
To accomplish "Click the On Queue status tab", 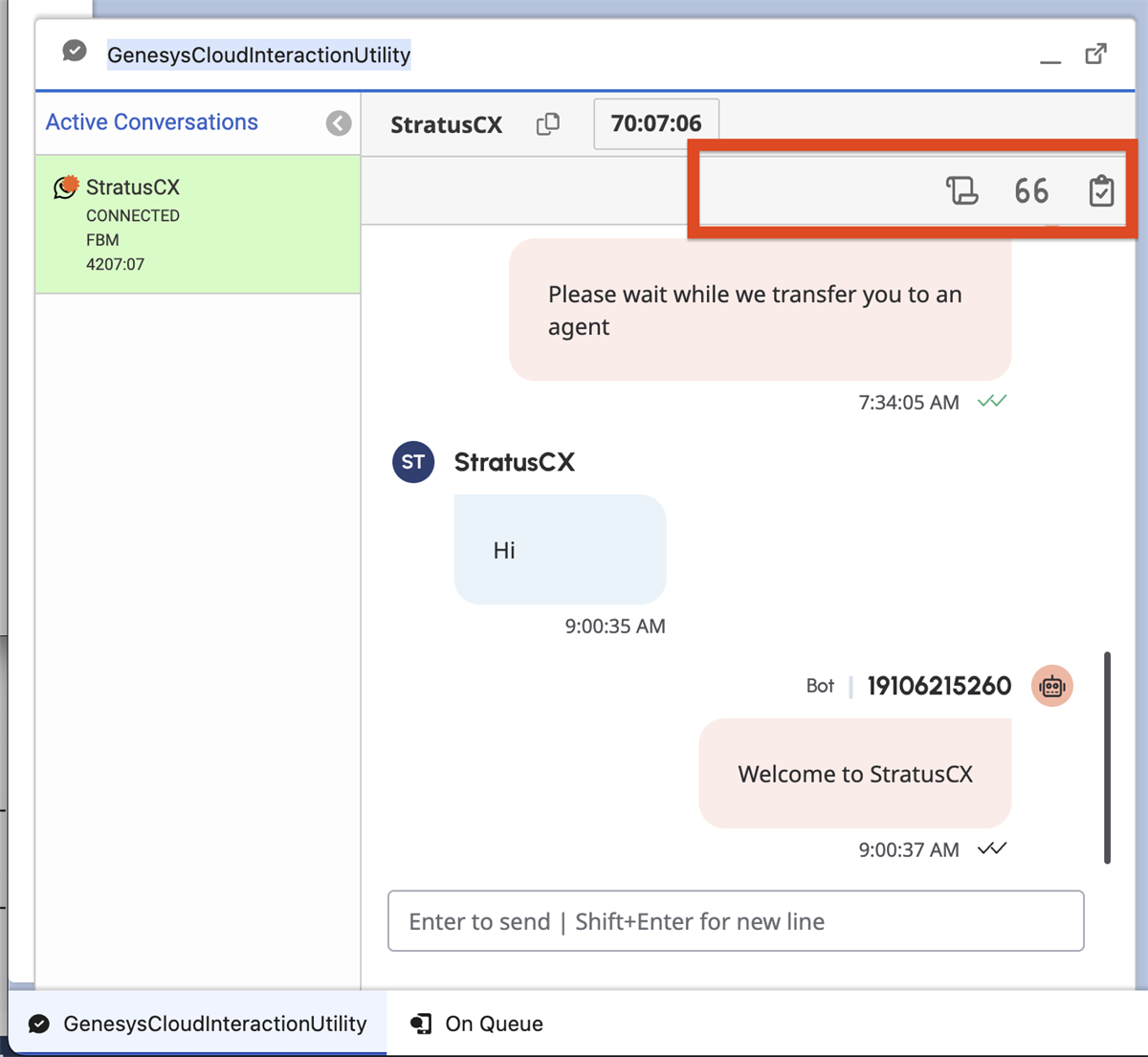I will tap(476, 1024).
